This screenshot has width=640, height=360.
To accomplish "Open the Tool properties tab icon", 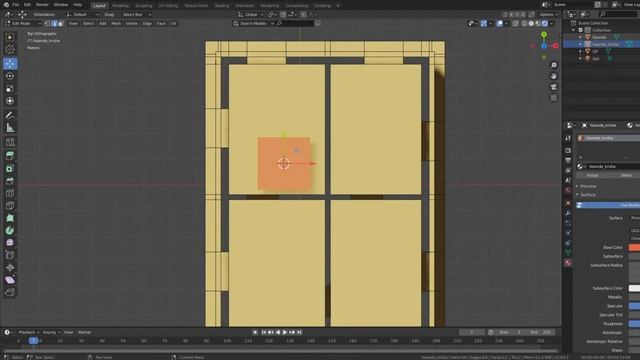I will coord(568,138).
